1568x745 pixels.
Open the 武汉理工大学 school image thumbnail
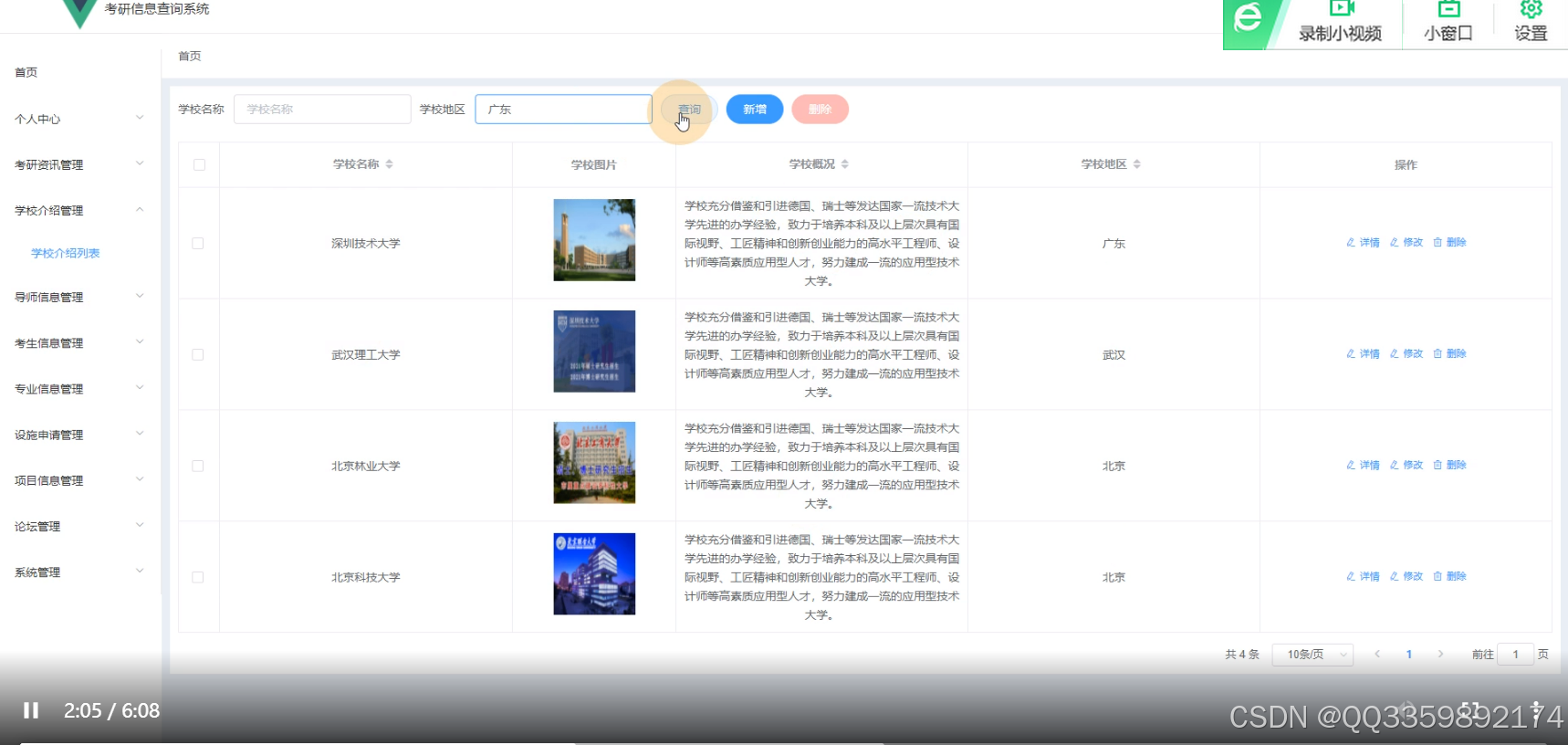point(594,352)
